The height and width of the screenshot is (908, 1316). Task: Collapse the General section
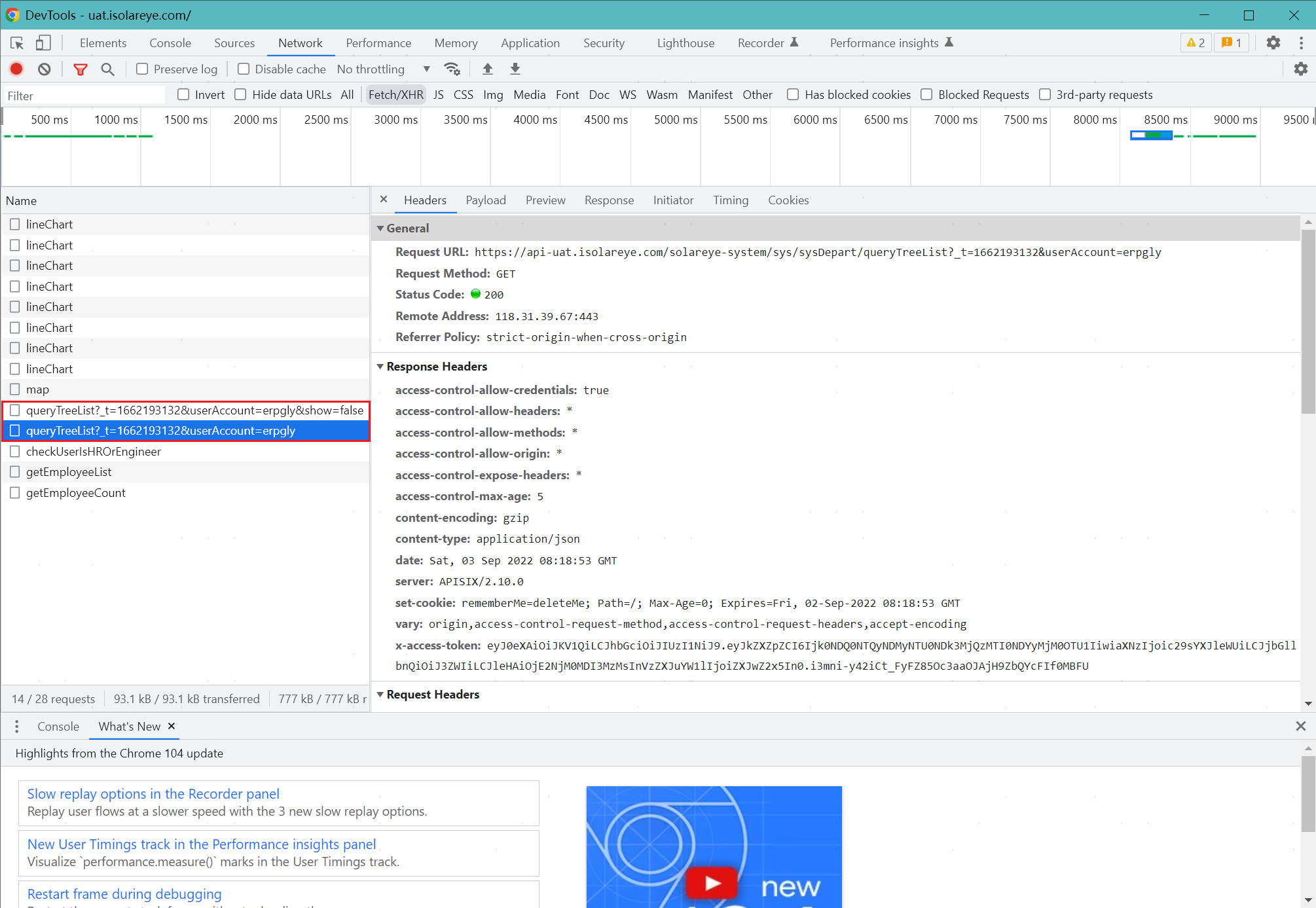pyautogui.click(x=380, y=228)
